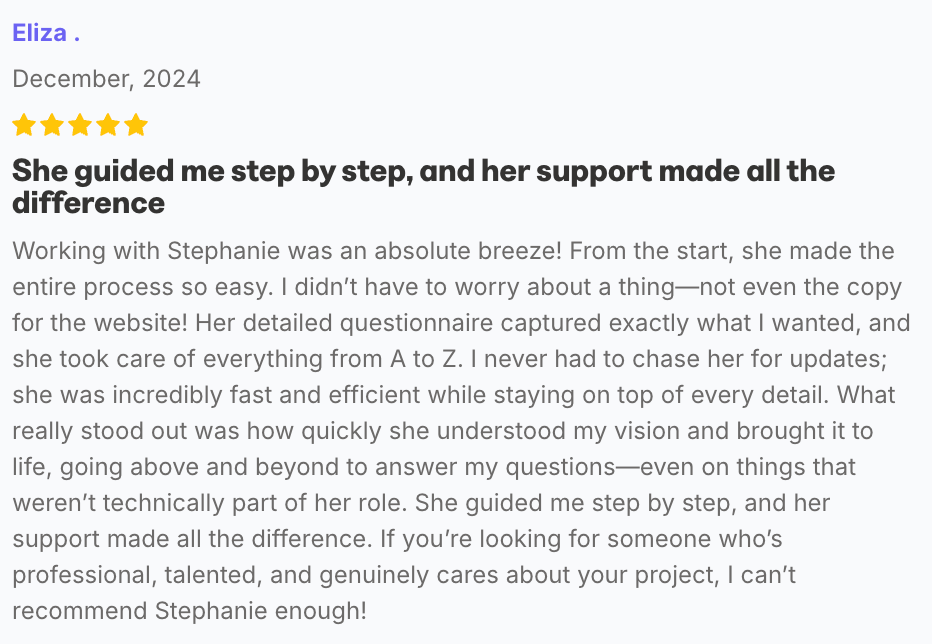Click the fourth gold rating star
Viewport: 932px width, 644px height.
(x=107, y=125)
